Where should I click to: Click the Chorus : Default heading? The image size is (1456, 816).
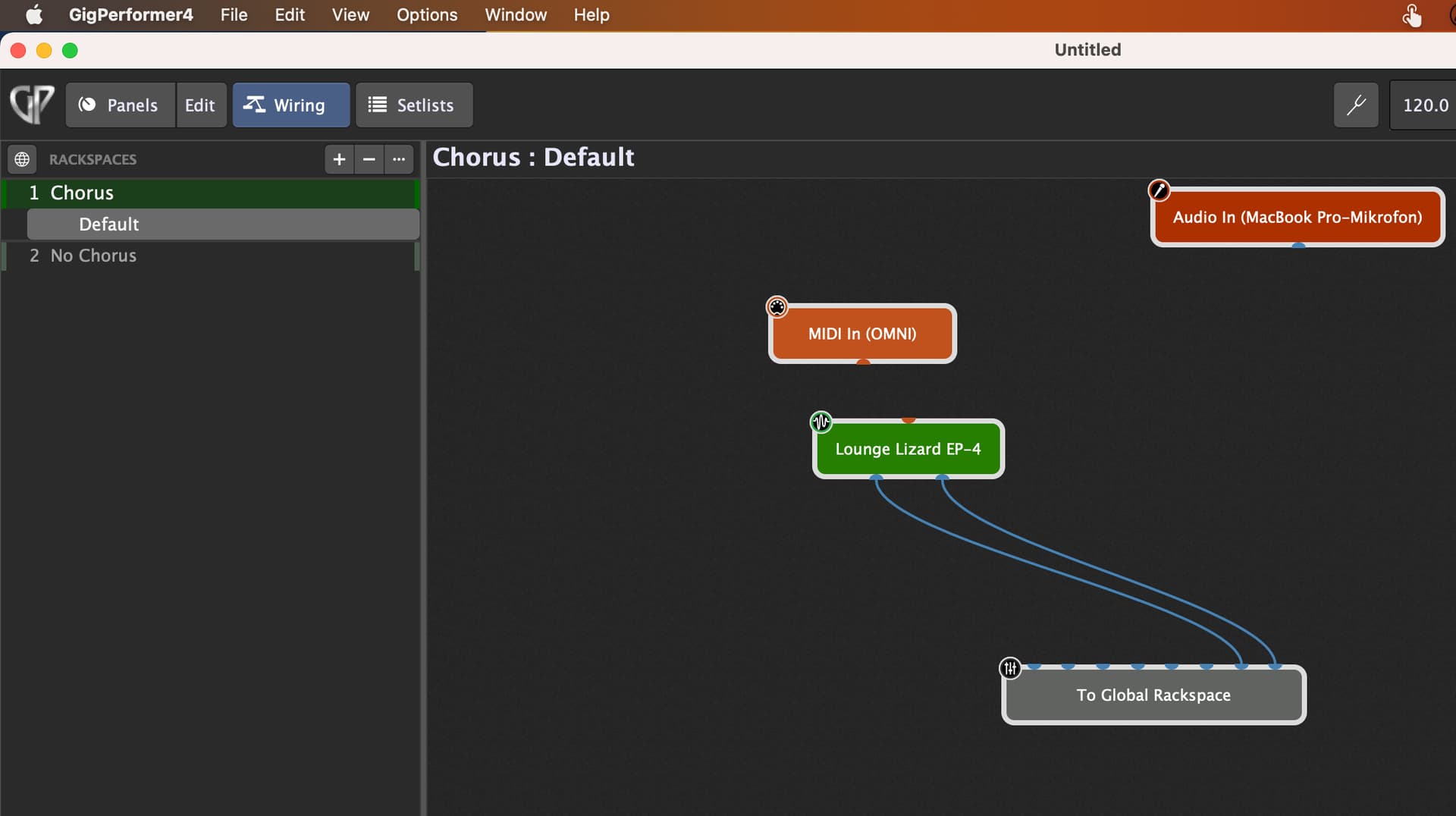[533, 157]
